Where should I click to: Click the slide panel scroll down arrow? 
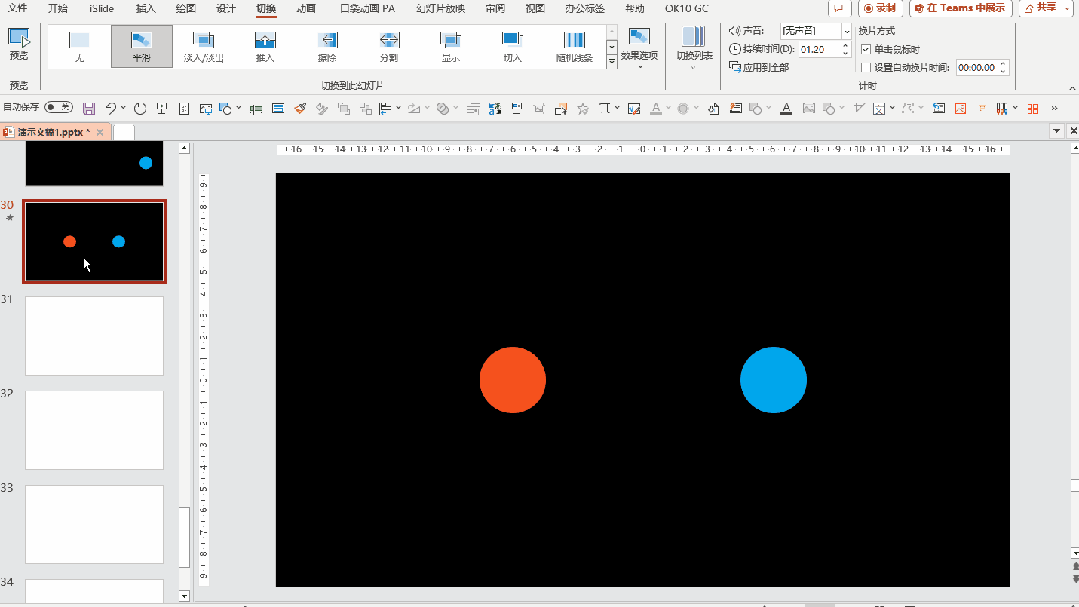coord(184,596)
